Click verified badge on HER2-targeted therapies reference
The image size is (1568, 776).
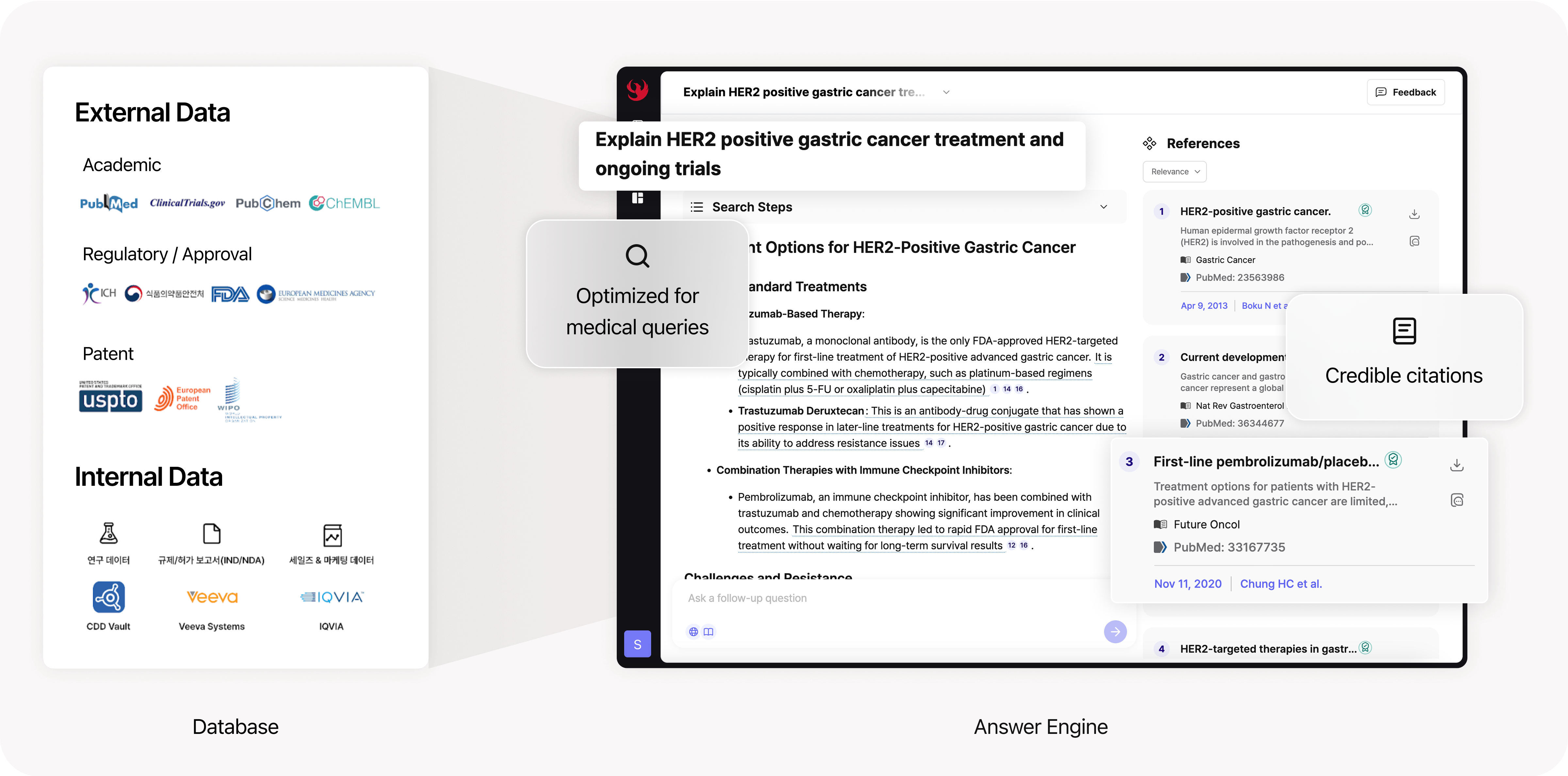point(1365,648)
